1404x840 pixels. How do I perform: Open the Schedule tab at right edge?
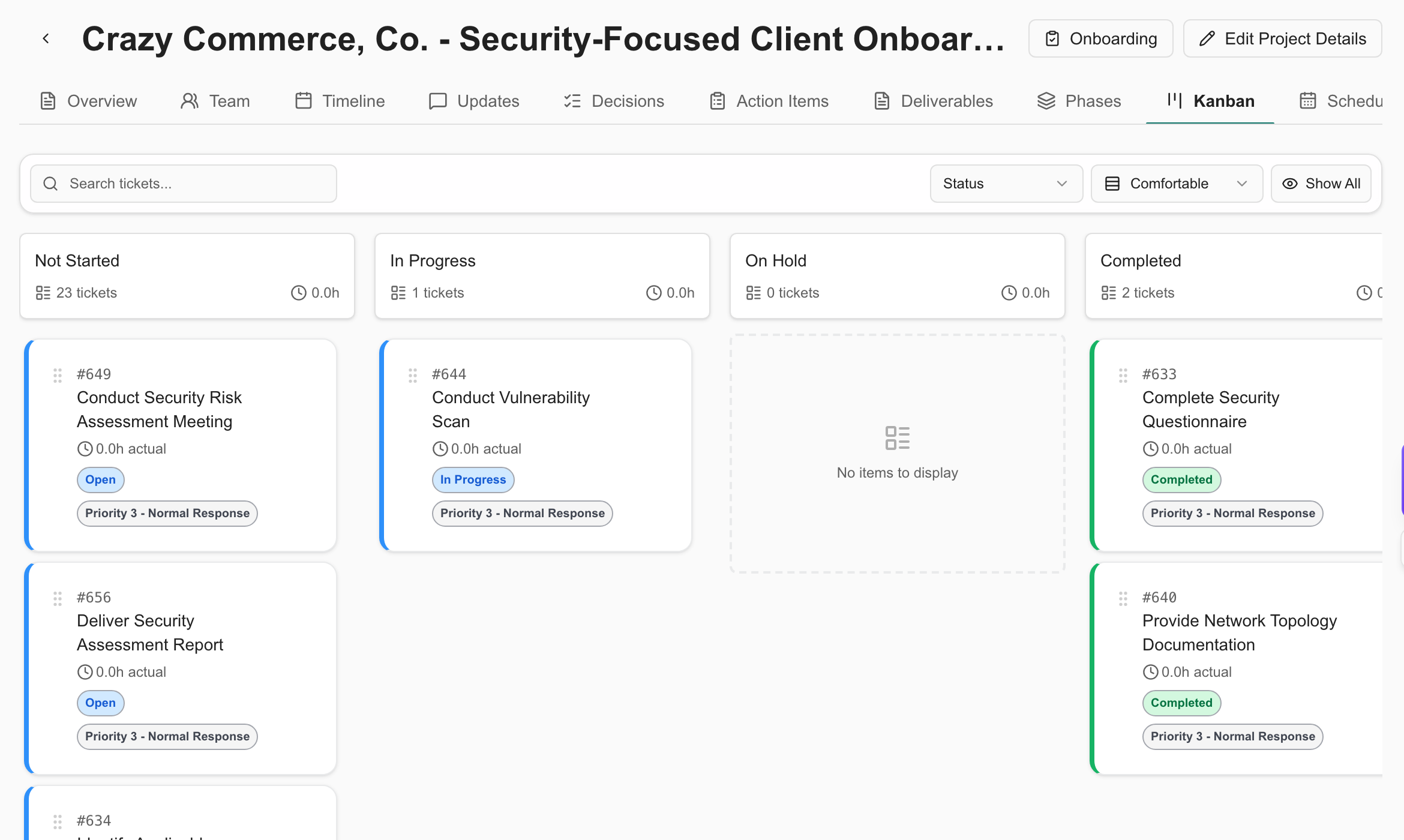tap(1340, 101)
